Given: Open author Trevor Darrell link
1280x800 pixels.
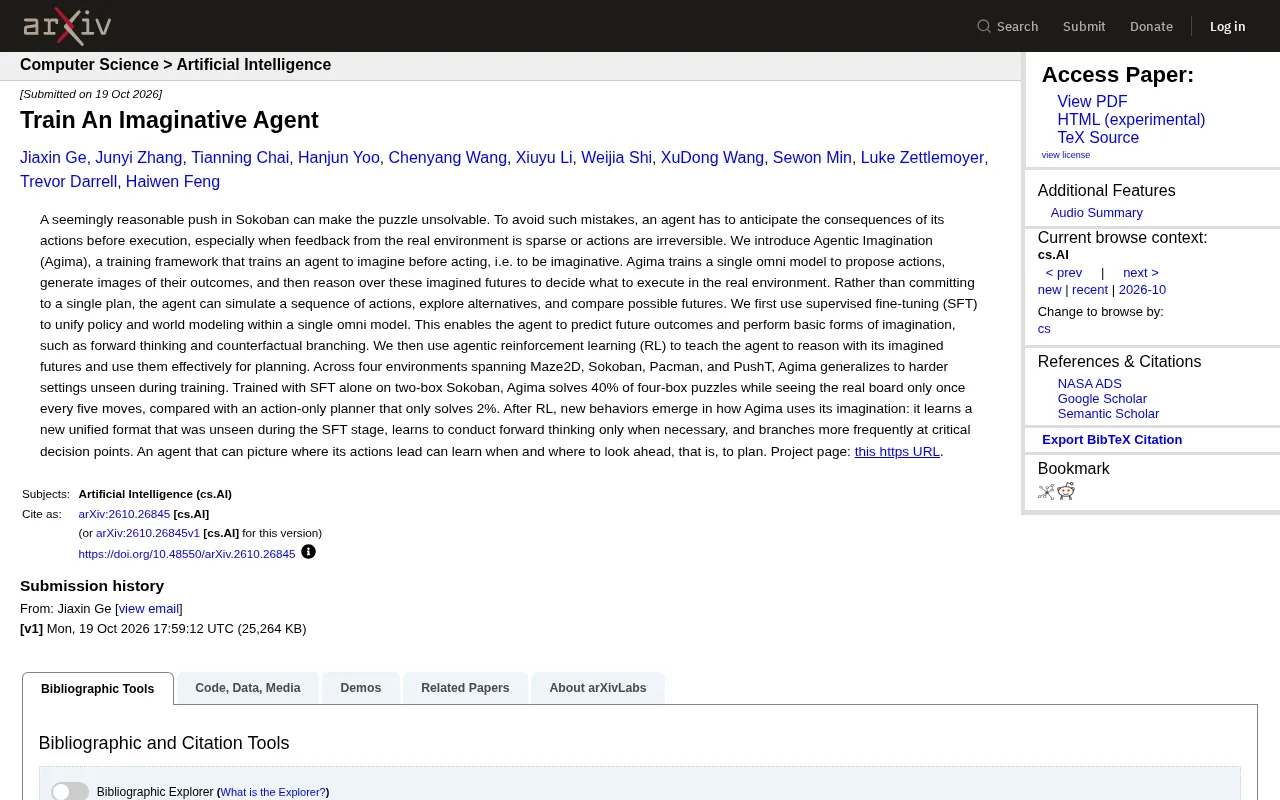Looking at the screenshot, I should tap(68, 182).
